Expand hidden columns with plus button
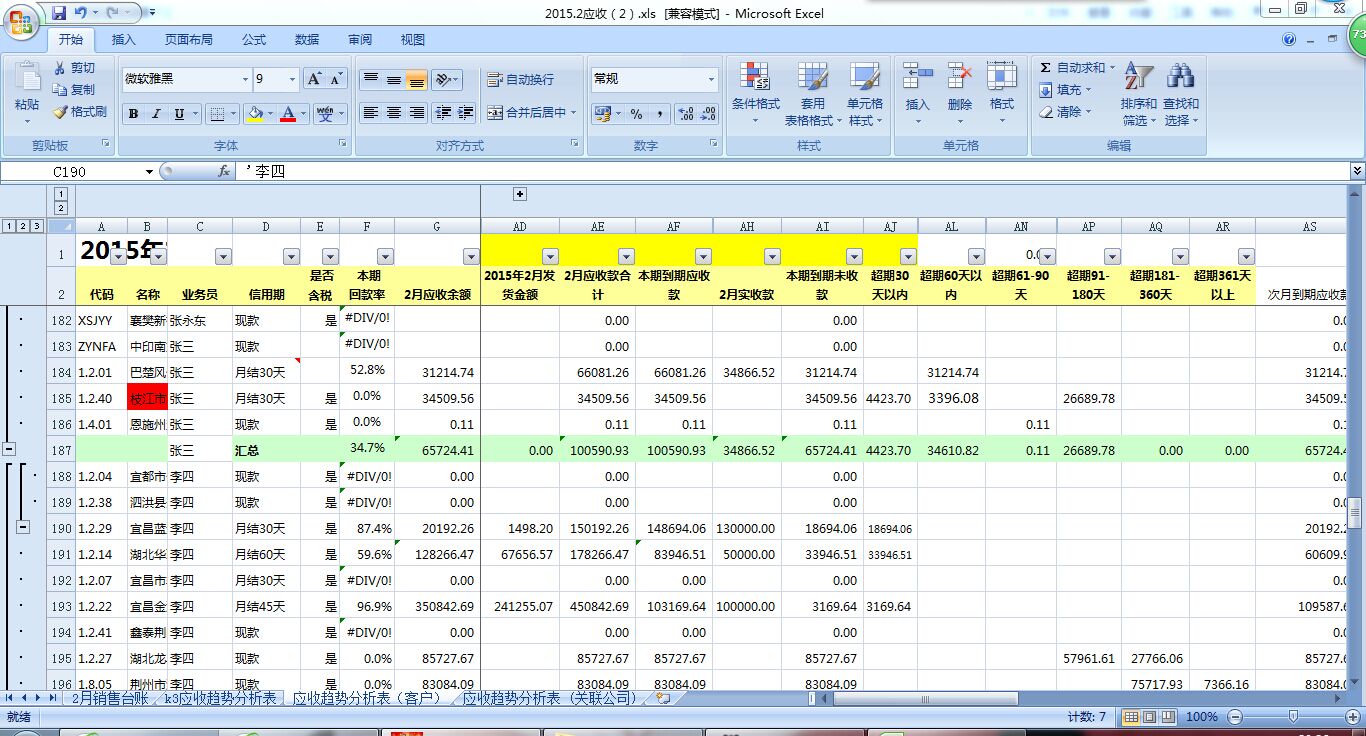The width and height of the screenshot is (1366, 736). click(x=520, y=194)
